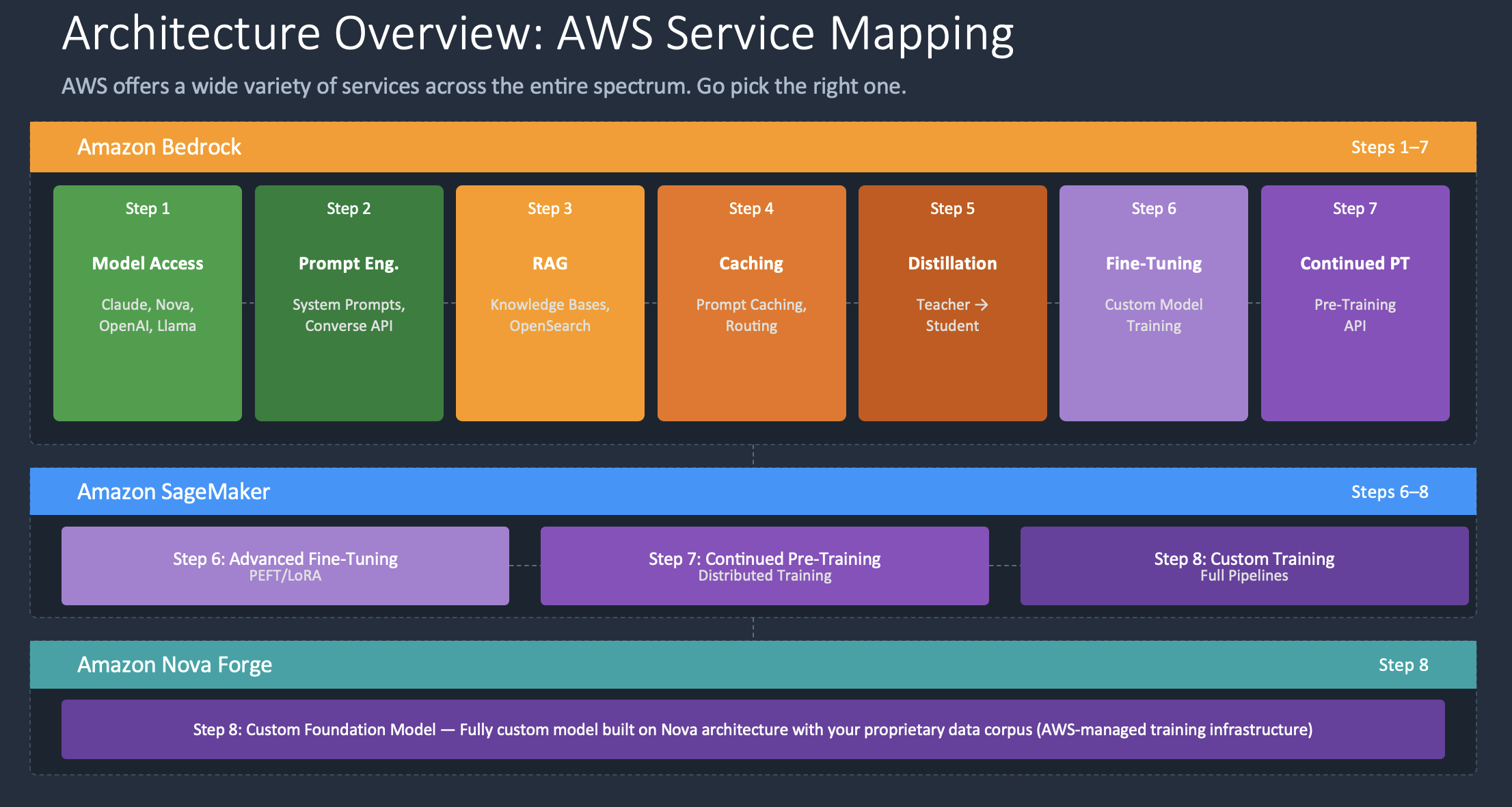Click 'Custom Model Training' text
1512x807 pixels.
tap(1154, 315)
